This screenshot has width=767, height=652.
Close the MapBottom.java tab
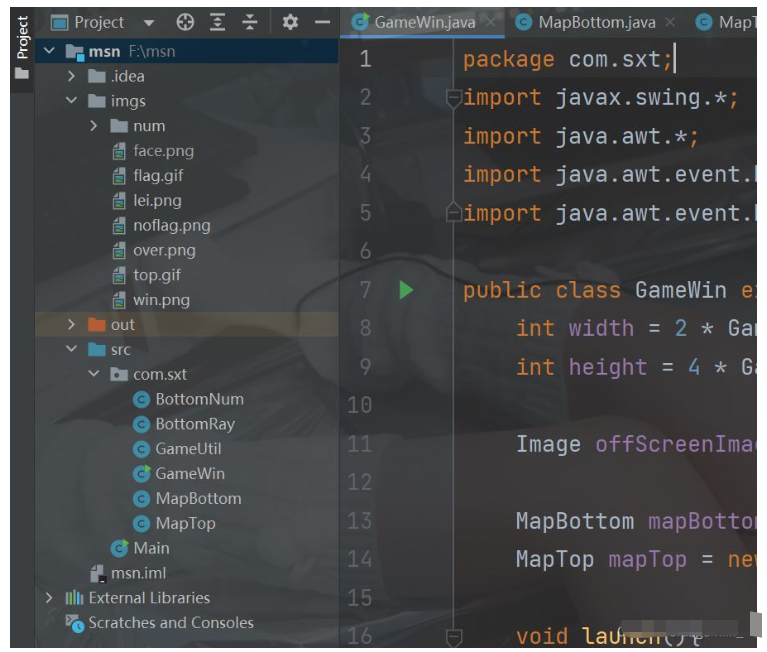click(670, 22)
